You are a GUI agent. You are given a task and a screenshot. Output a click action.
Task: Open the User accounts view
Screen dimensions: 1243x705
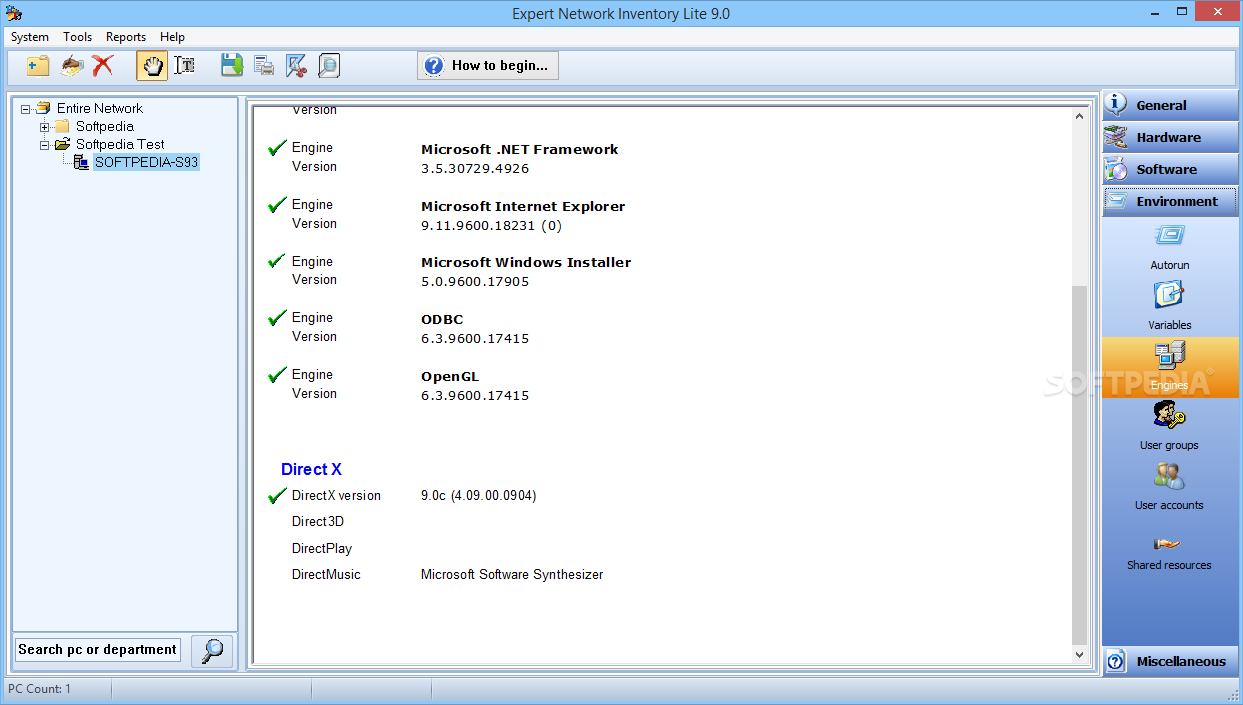tap(1169, 487)
